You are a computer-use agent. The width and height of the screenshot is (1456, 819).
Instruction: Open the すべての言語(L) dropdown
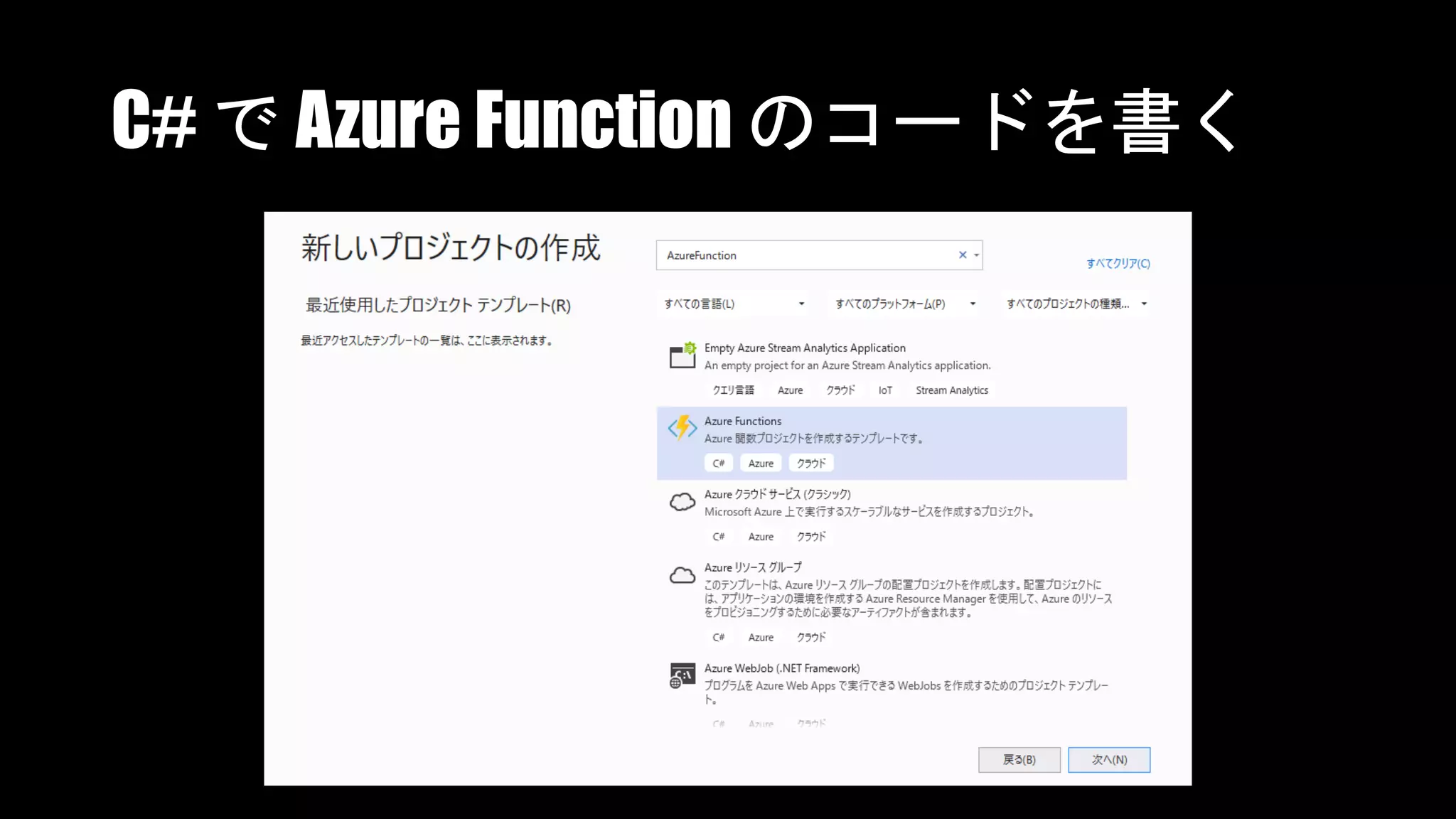coord(734,304)
